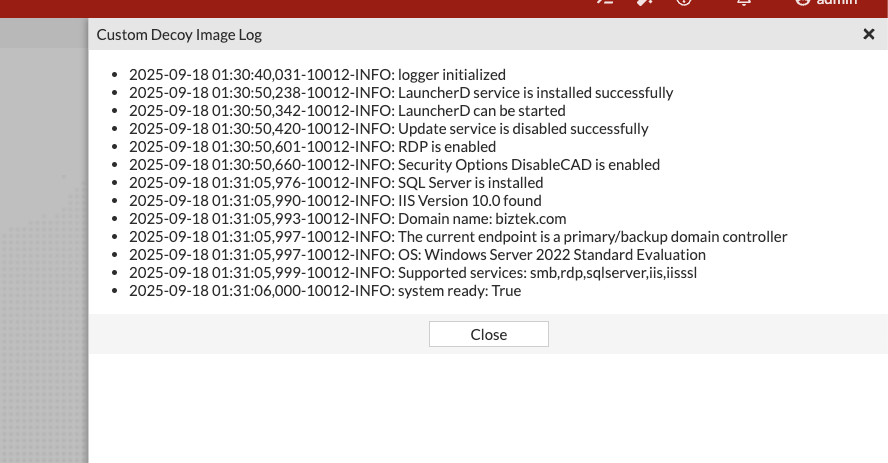Select the "RDP is enabled" log entry
This screenshot has height=463, width=888.
[312, 147]
